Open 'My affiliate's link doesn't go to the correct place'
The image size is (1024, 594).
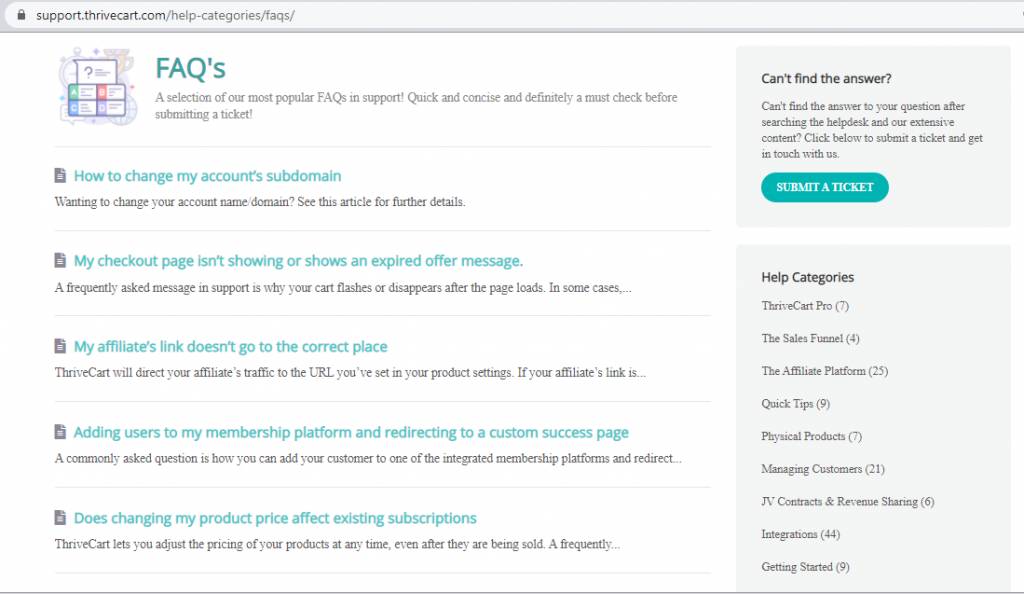231,347
